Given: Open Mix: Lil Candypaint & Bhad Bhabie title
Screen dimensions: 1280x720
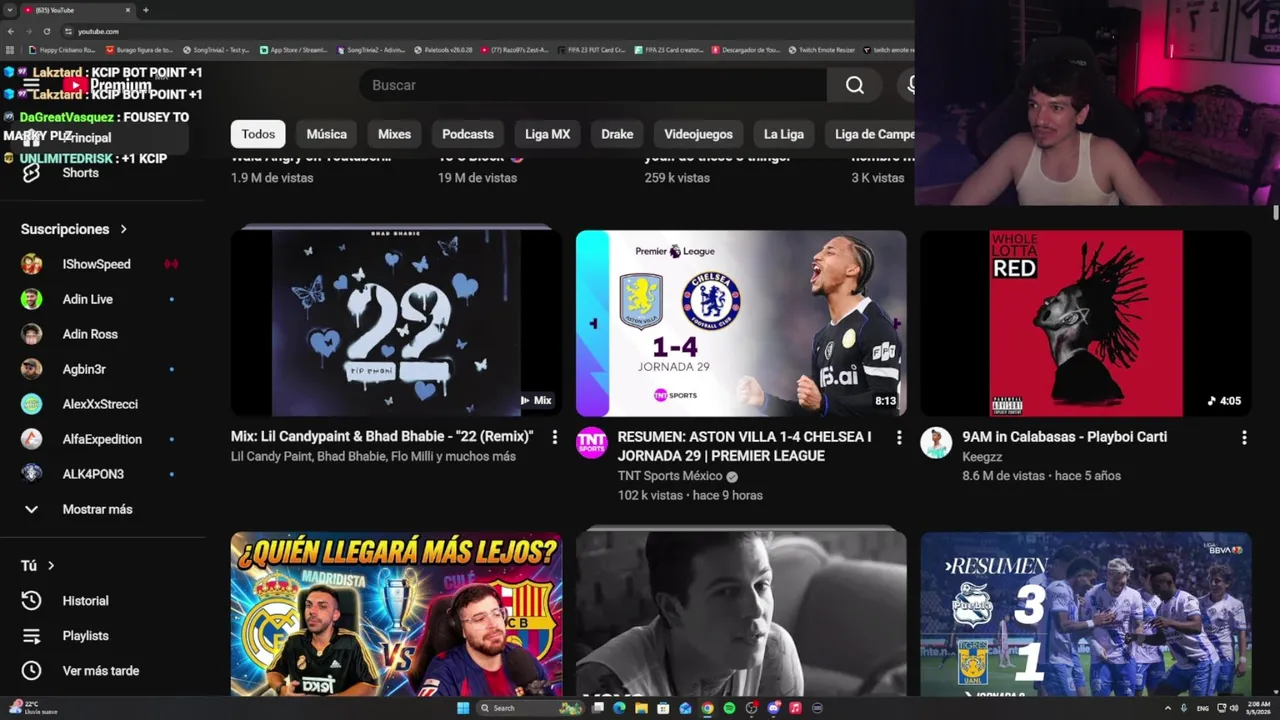Looking at the screenshot, I should tap(382, 437).
